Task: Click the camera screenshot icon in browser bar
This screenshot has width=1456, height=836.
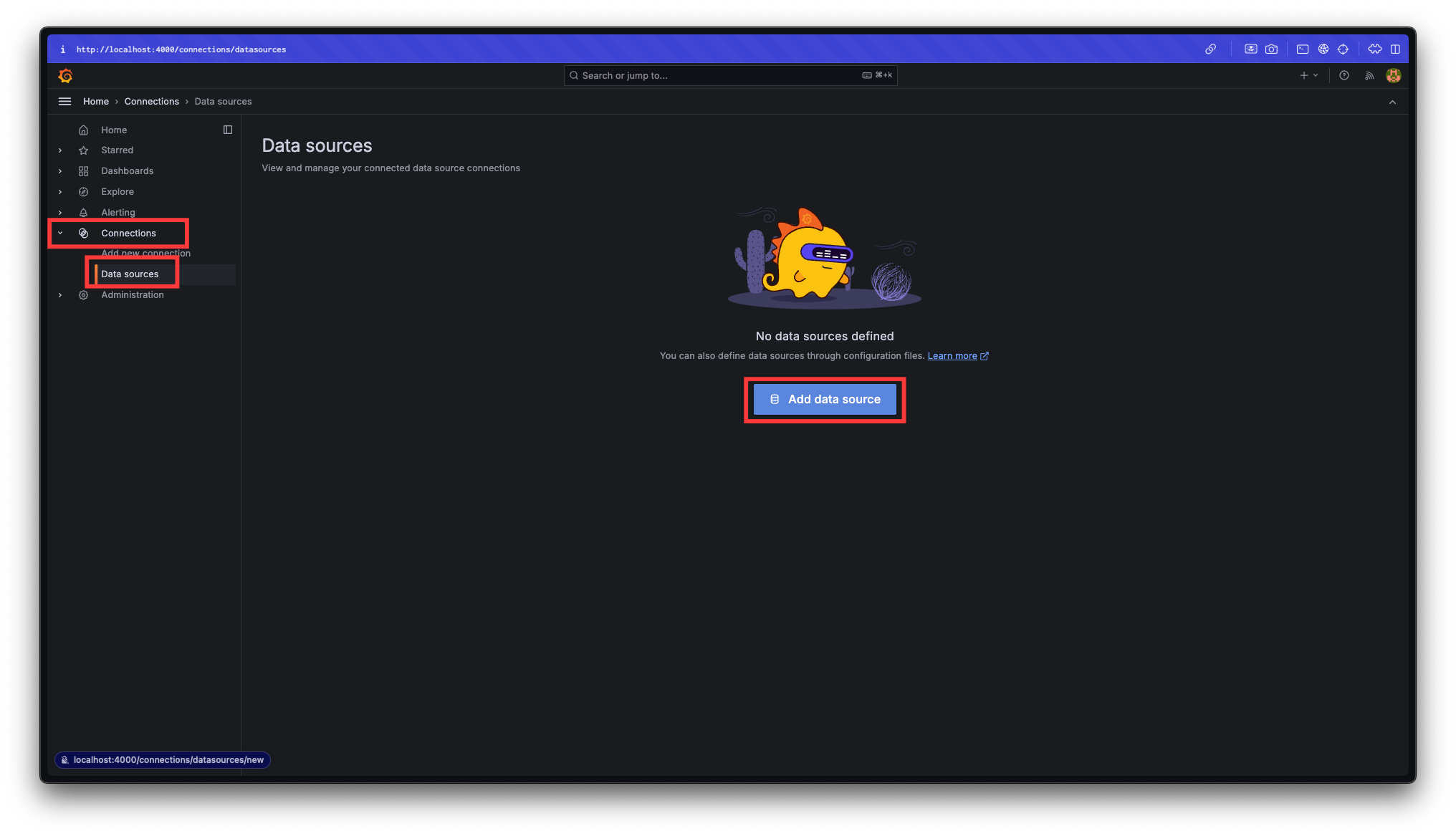Action: pyautogui.click(x=1271, y=49)
